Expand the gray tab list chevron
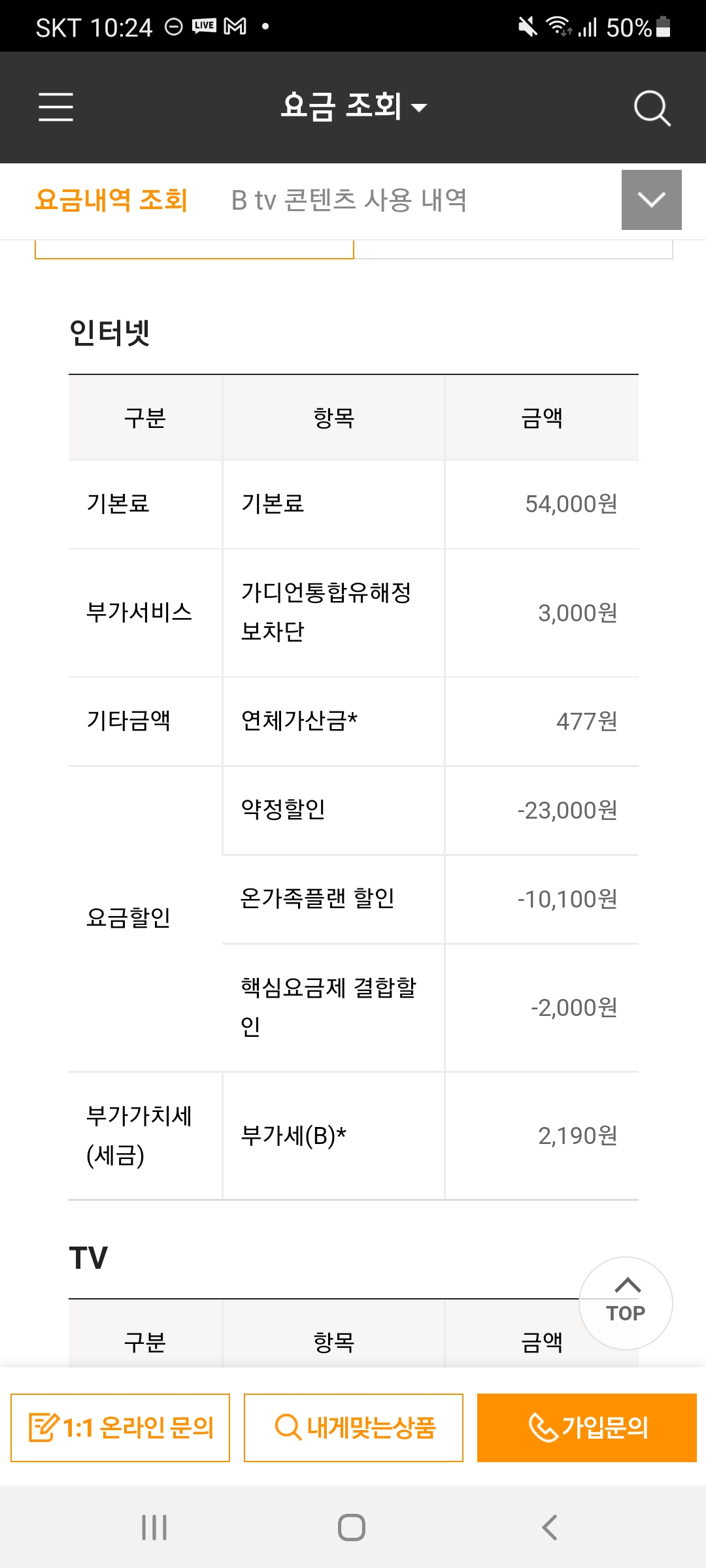 click(x=651, y=200)
